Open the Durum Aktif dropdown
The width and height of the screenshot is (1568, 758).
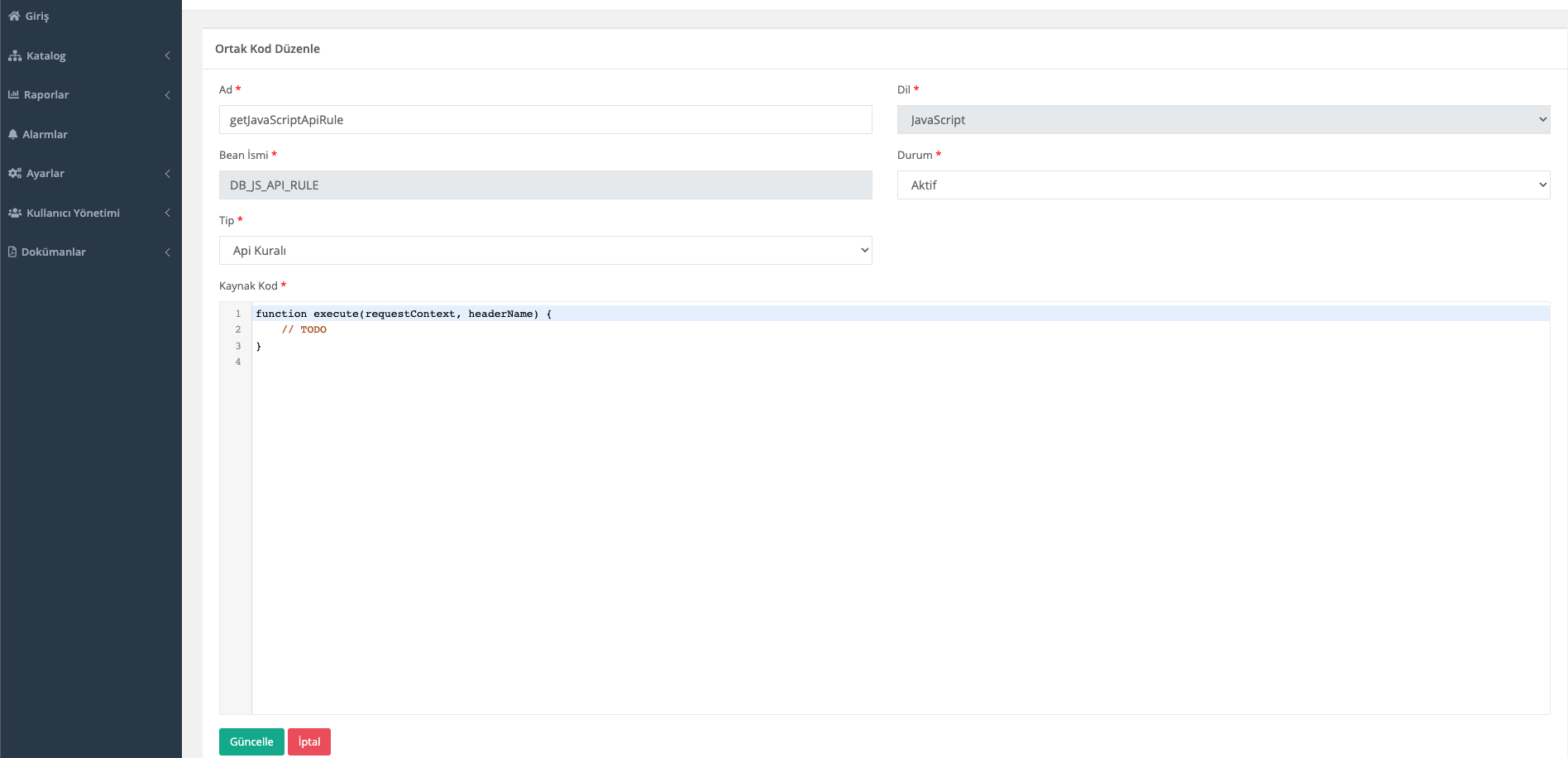(1223, 185)
